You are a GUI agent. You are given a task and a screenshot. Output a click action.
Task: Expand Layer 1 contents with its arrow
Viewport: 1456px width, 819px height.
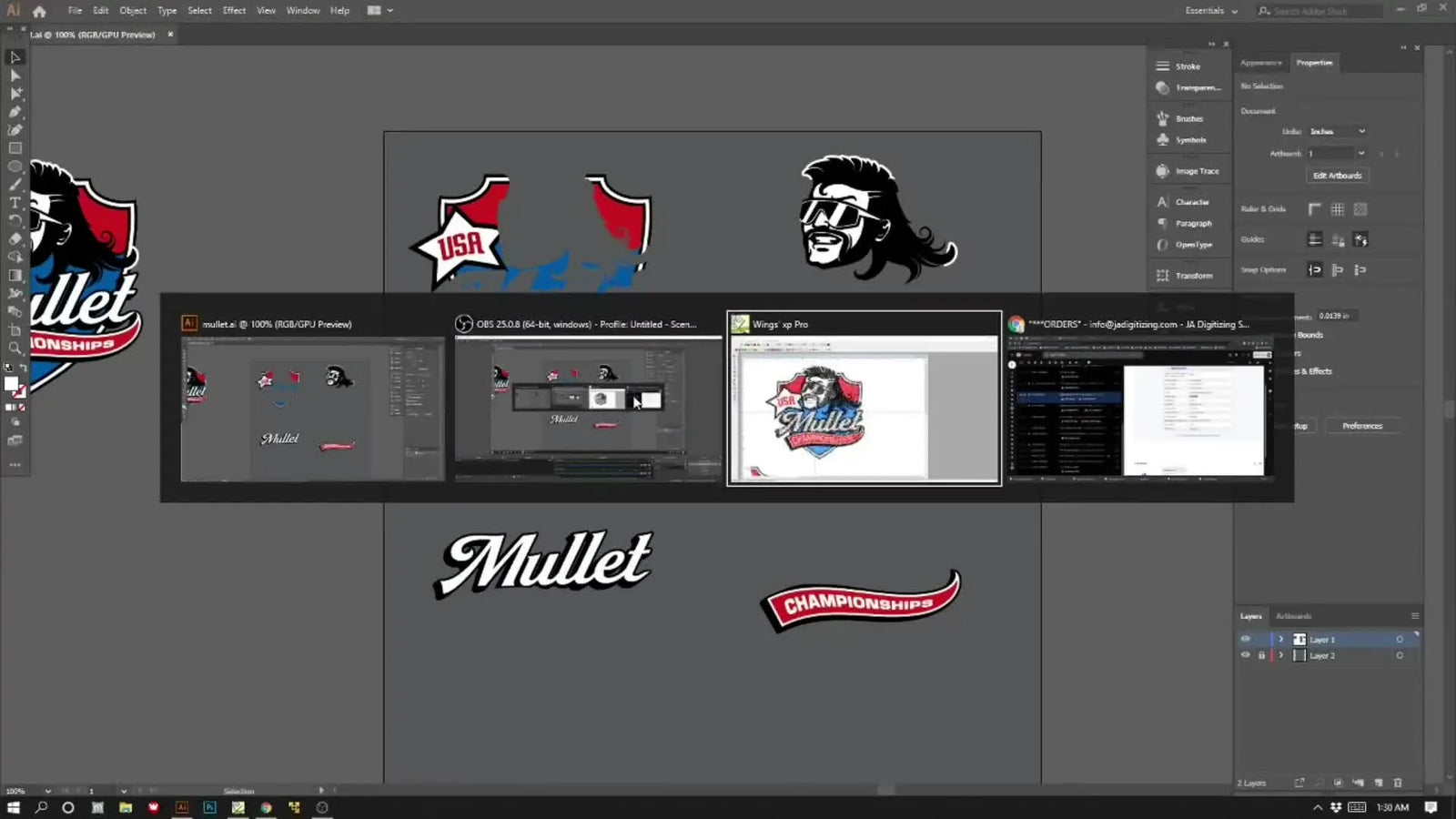tap(1281, 639)
